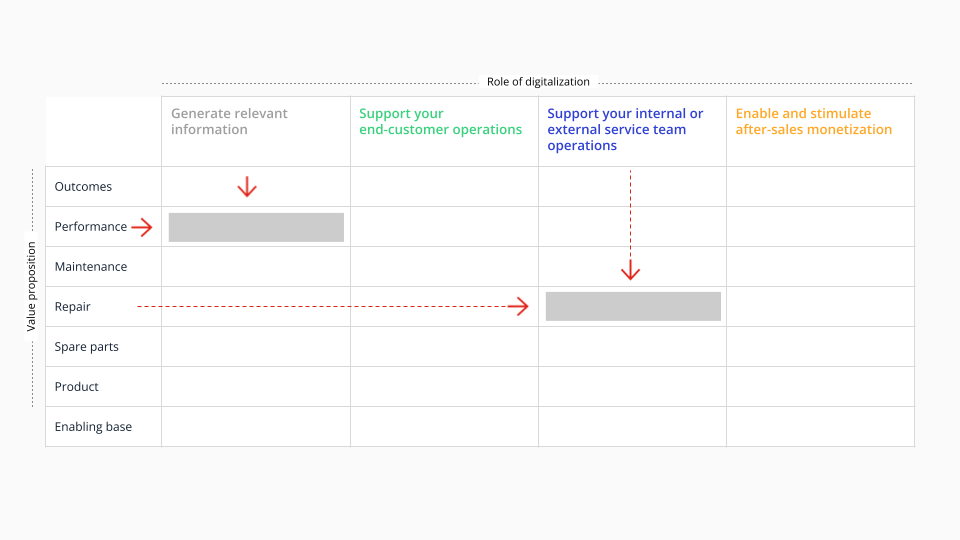
Task: Select the Enabling base row label
Action: point(93,427)
